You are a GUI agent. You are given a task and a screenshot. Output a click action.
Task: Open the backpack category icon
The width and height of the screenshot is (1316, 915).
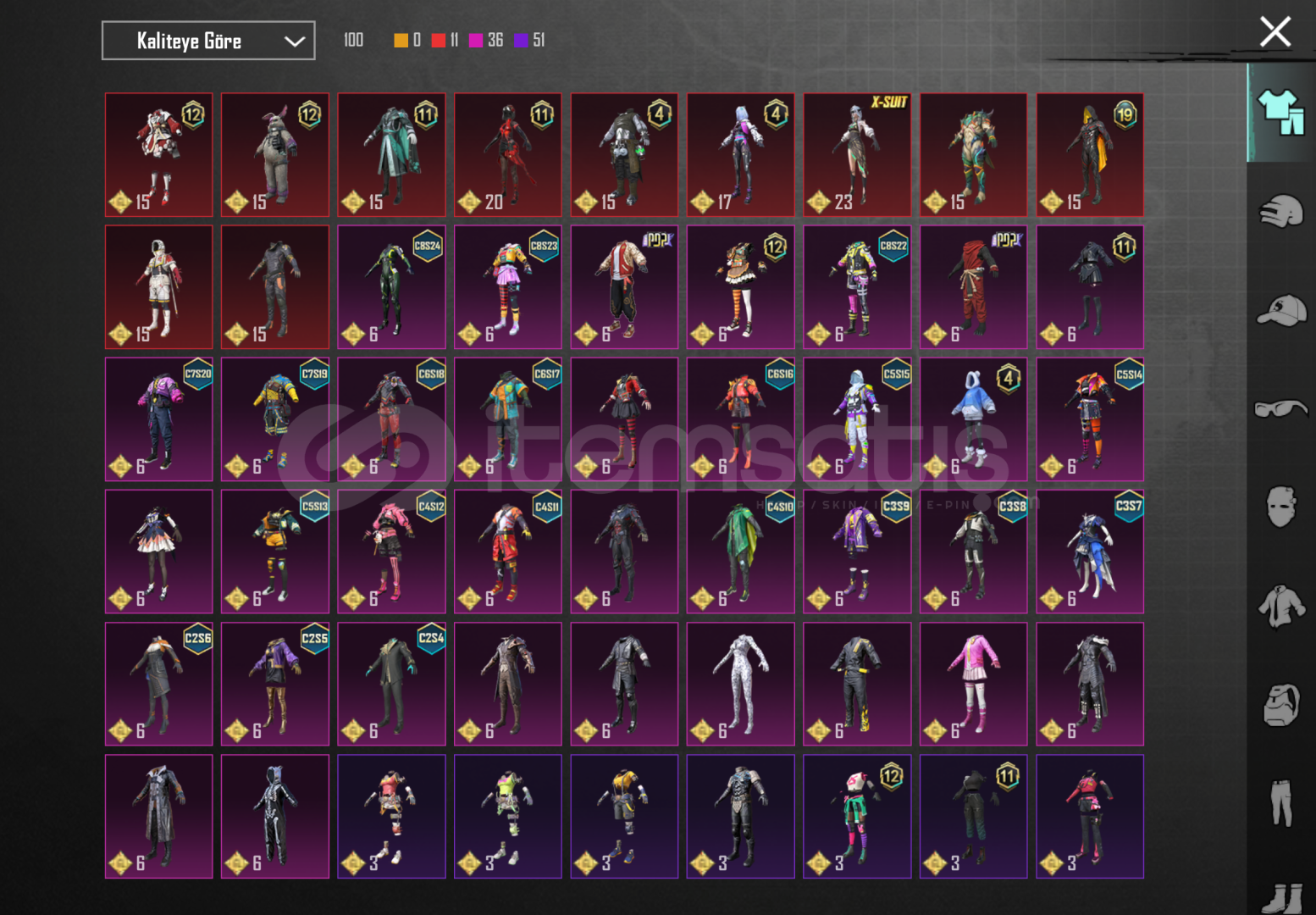tap(1281, 705)
